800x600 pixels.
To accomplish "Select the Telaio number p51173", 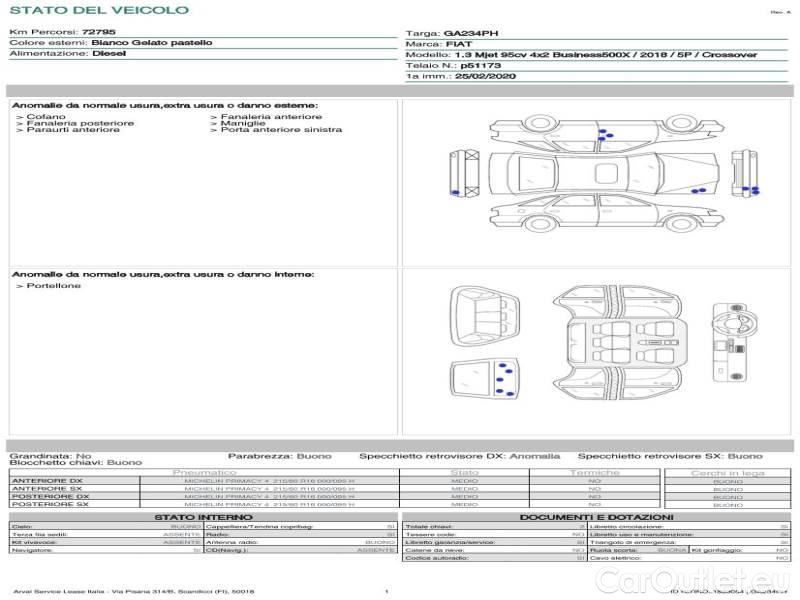I will click(481, 65).
